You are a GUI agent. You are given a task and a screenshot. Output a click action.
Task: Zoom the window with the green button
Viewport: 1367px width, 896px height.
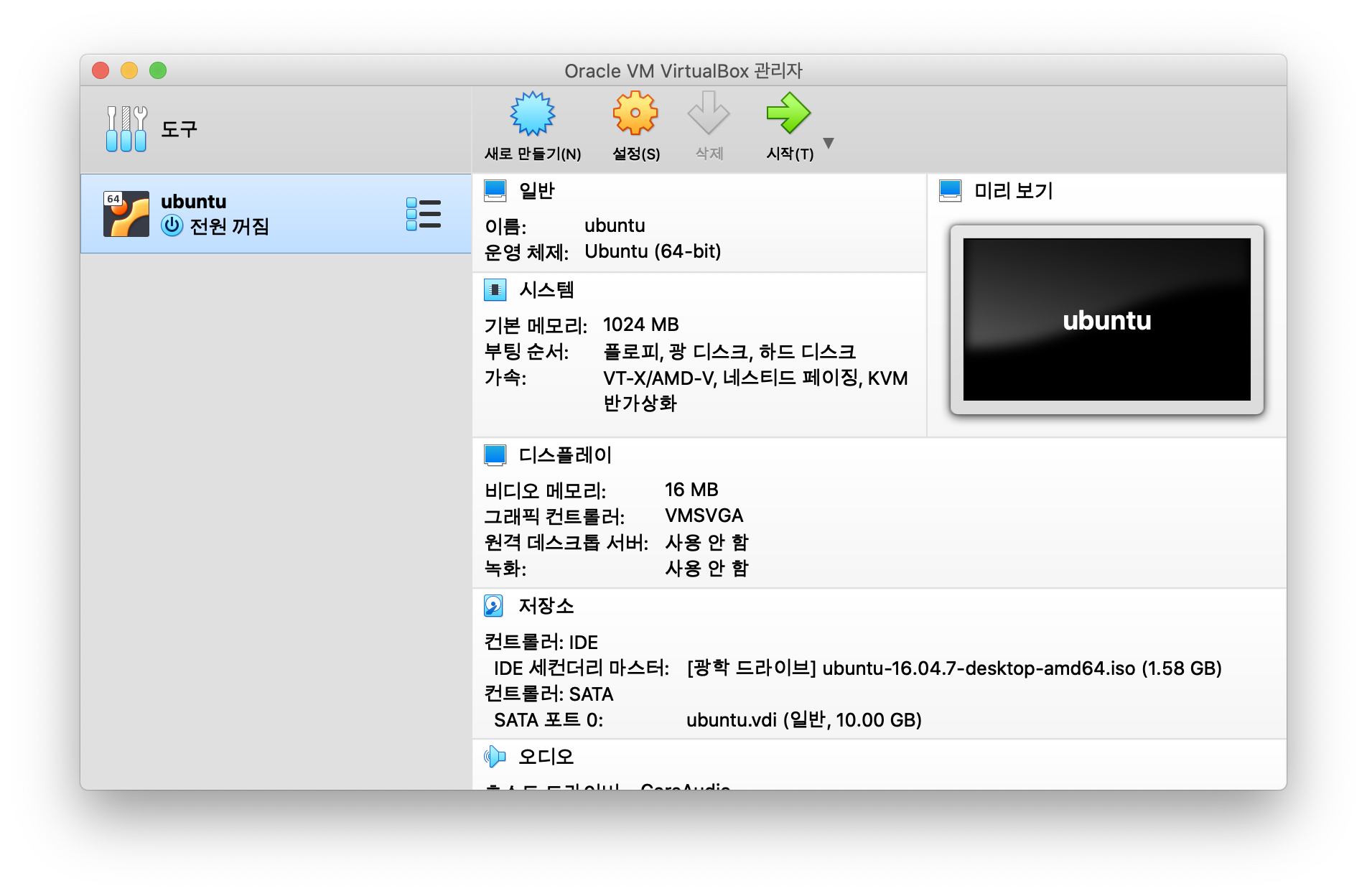[158, 70]
